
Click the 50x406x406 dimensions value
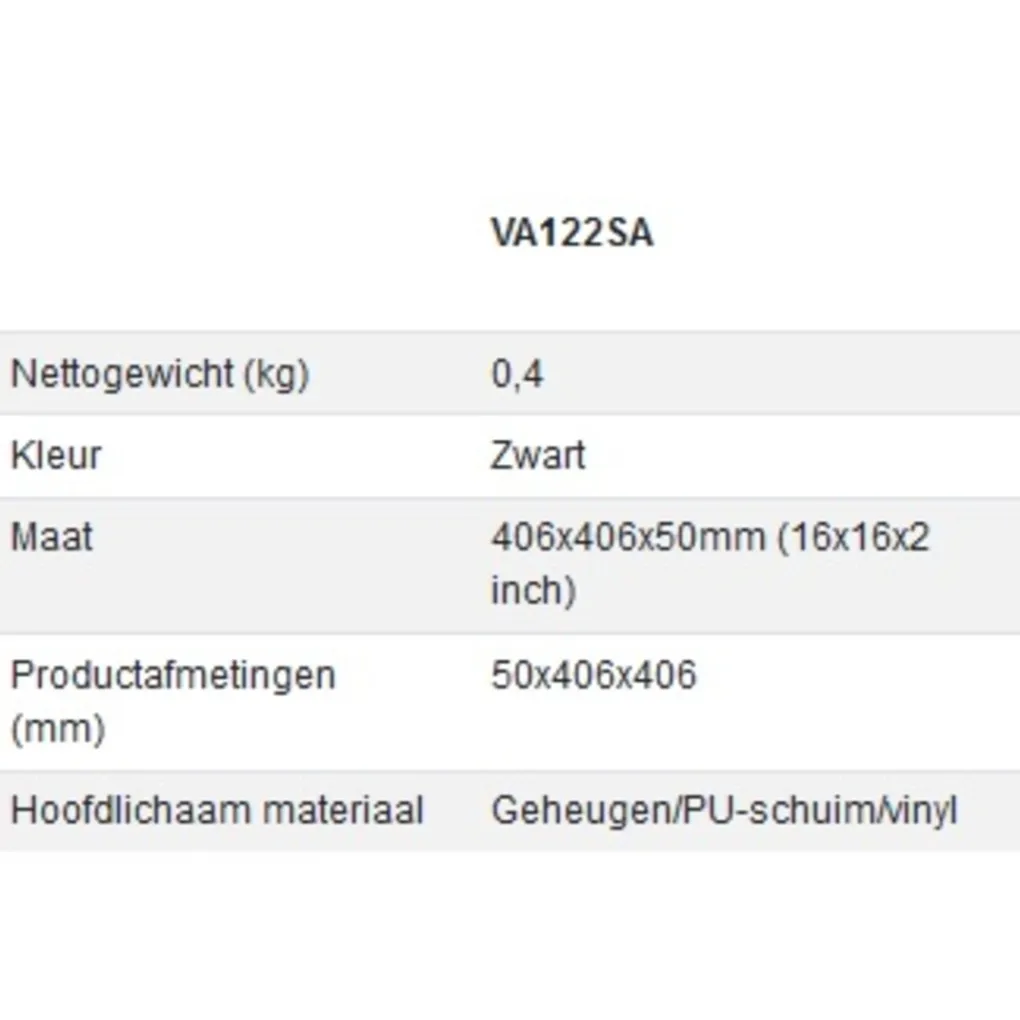coord(593,675)
